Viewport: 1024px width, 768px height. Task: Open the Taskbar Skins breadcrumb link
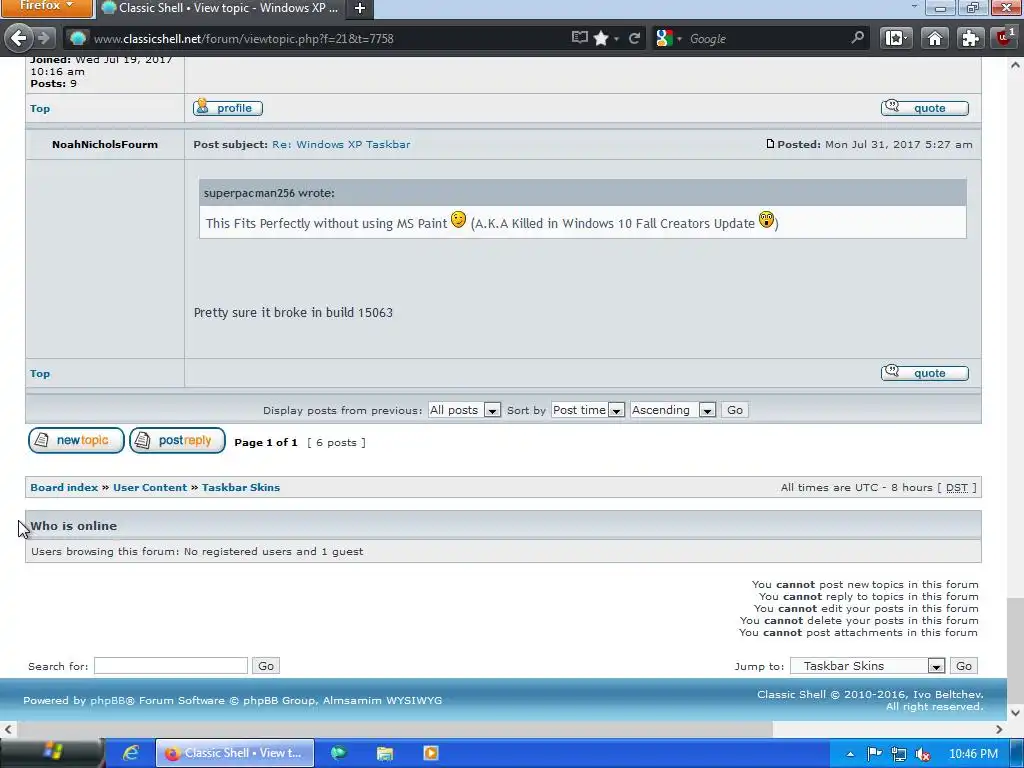point(241,487)
